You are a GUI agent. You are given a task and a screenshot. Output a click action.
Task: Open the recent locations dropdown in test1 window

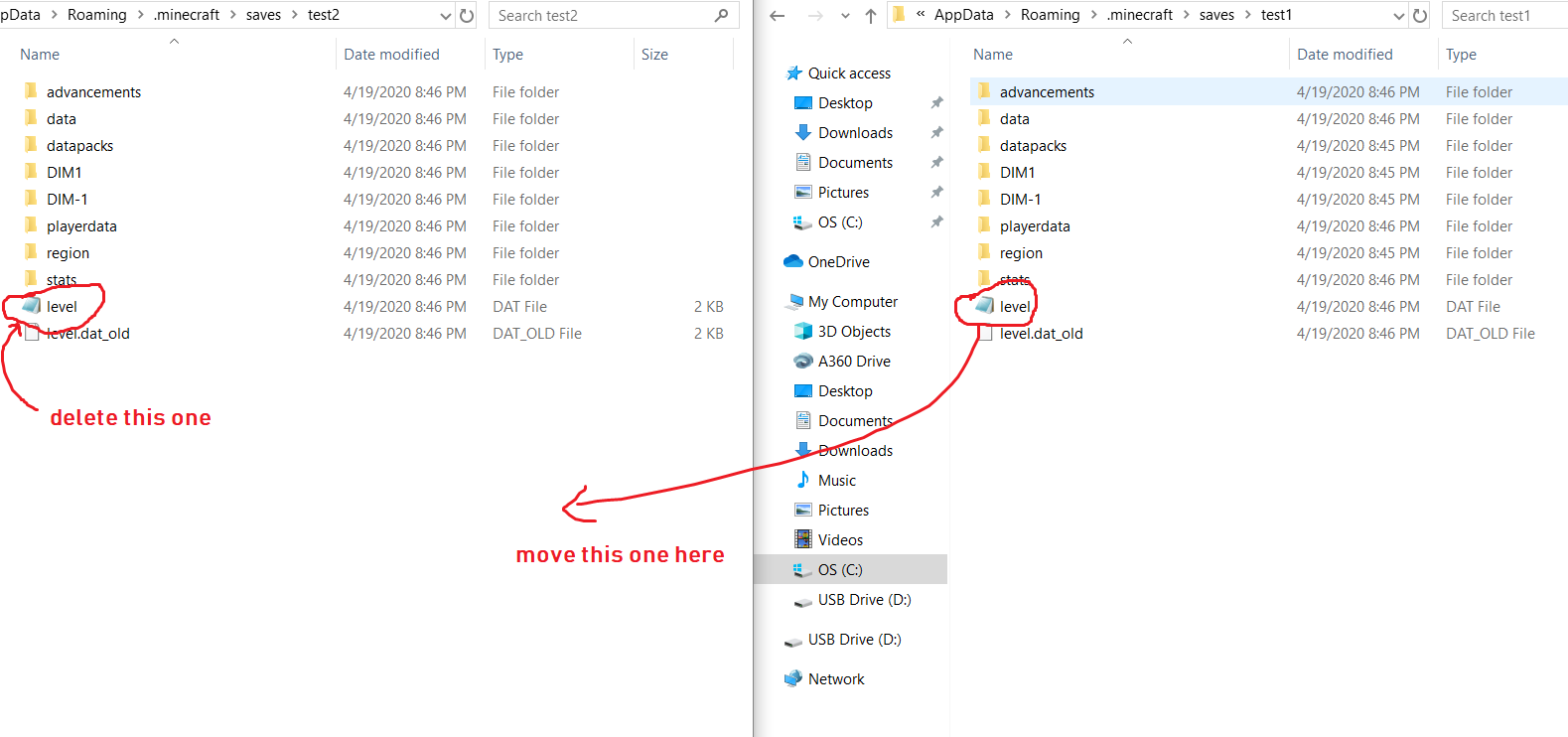pyautogui.click(x=845, y=15)
